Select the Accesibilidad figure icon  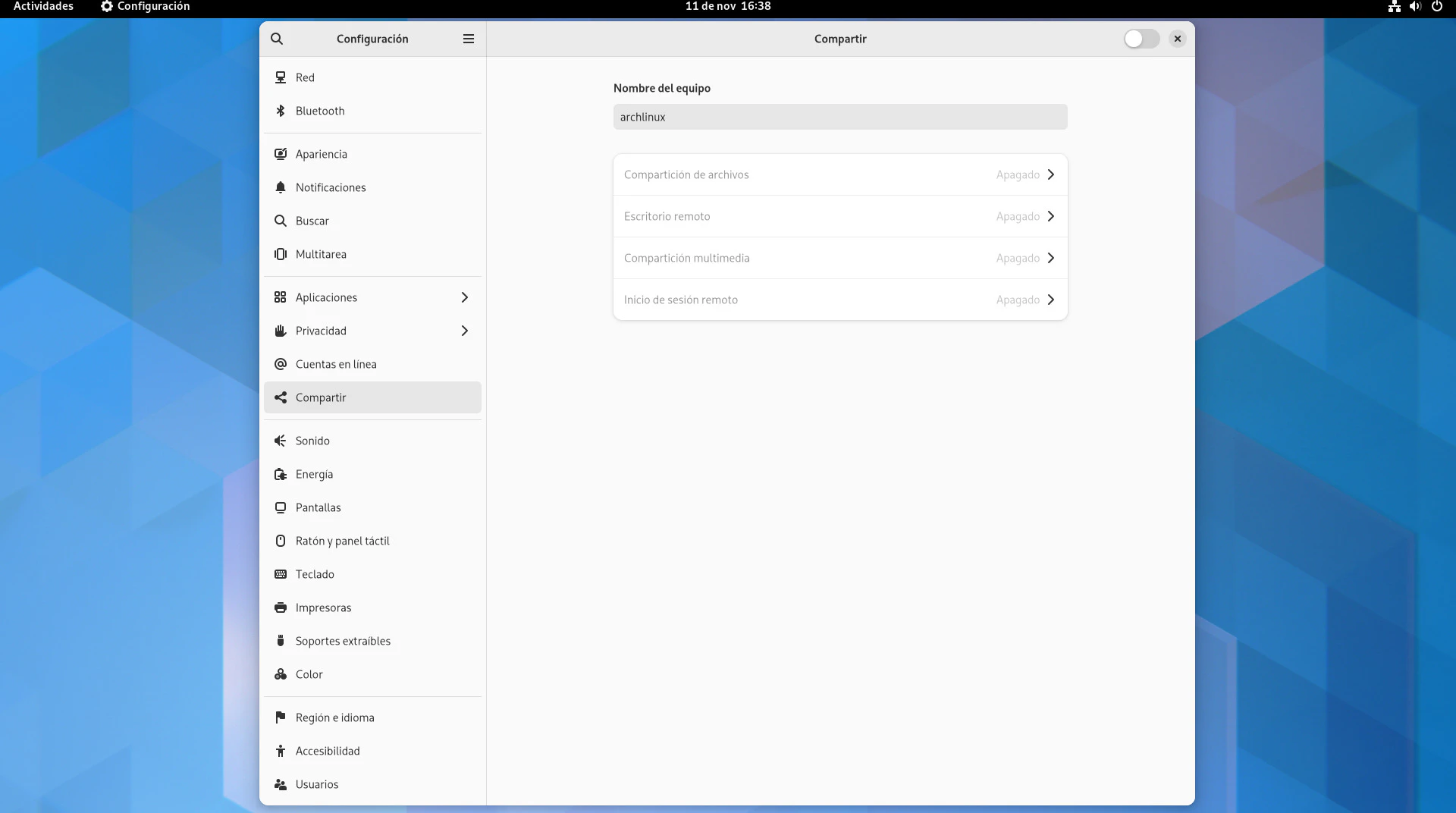(x=281, y=751)
